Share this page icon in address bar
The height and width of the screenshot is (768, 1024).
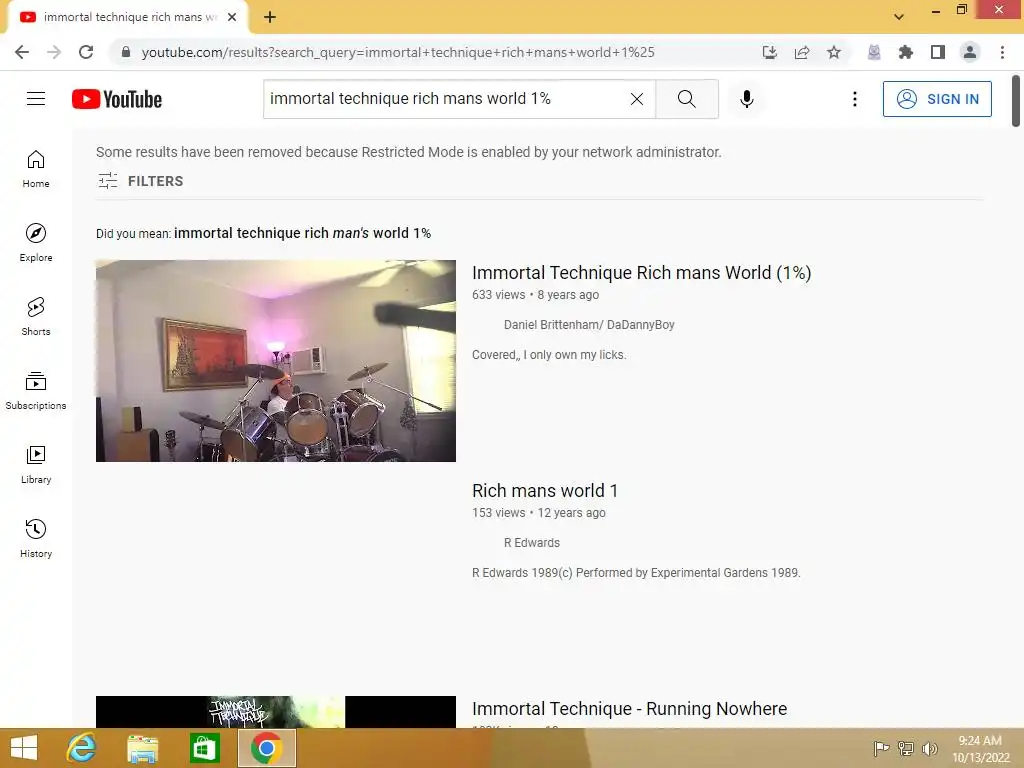coord(802,52)
